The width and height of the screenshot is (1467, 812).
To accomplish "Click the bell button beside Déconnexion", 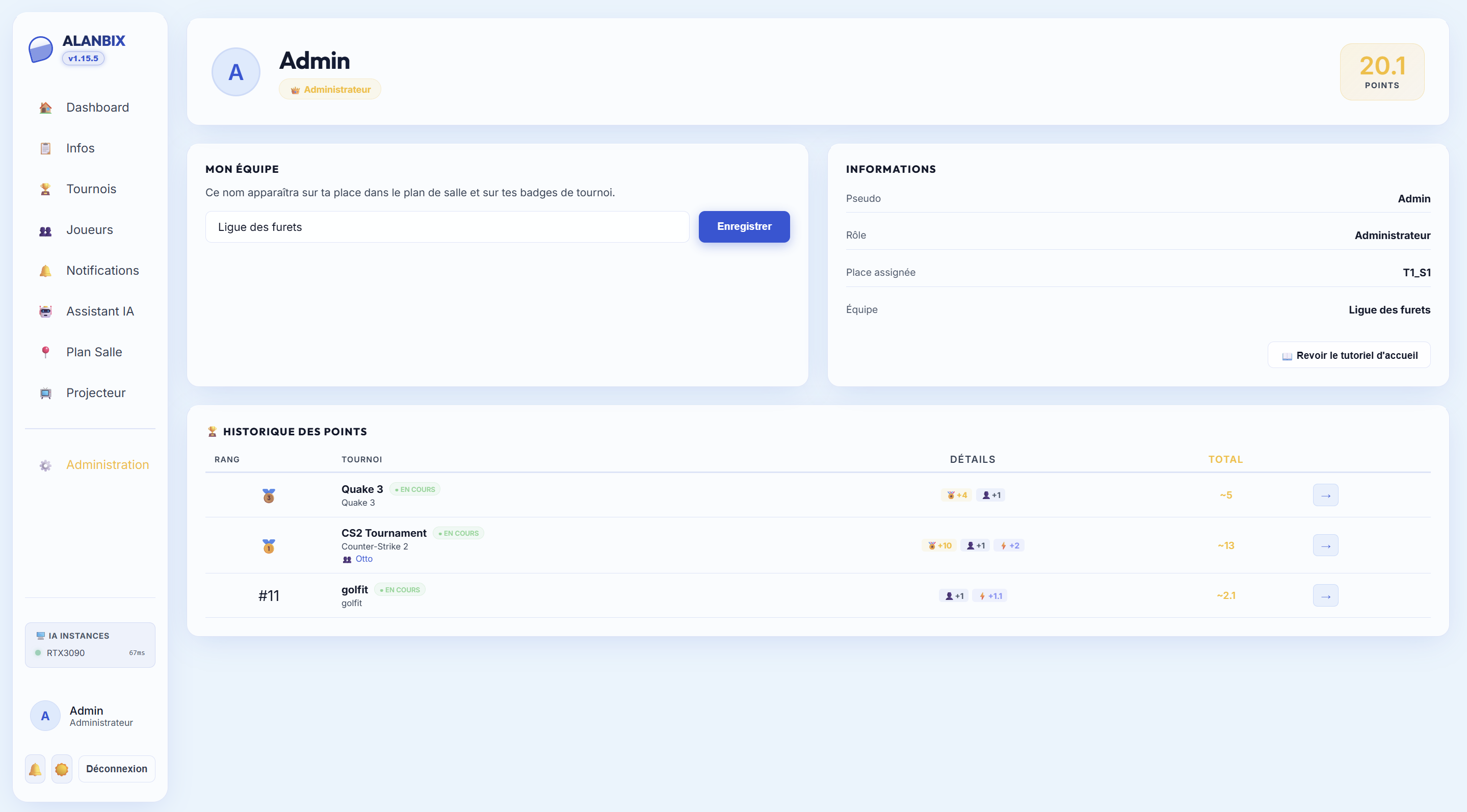I will pos(35,769).
